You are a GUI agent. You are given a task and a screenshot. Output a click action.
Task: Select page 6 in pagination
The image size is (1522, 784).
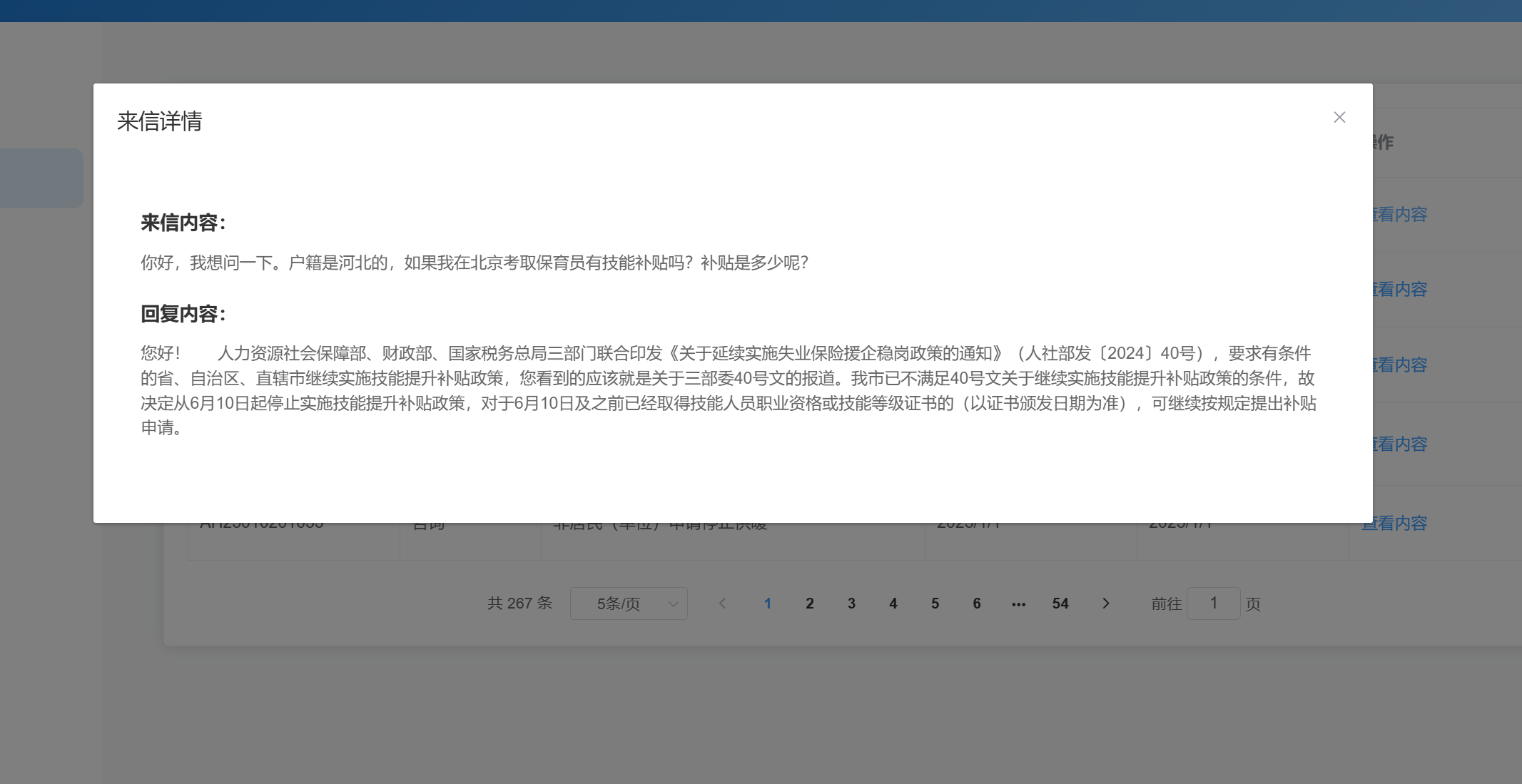976,604
